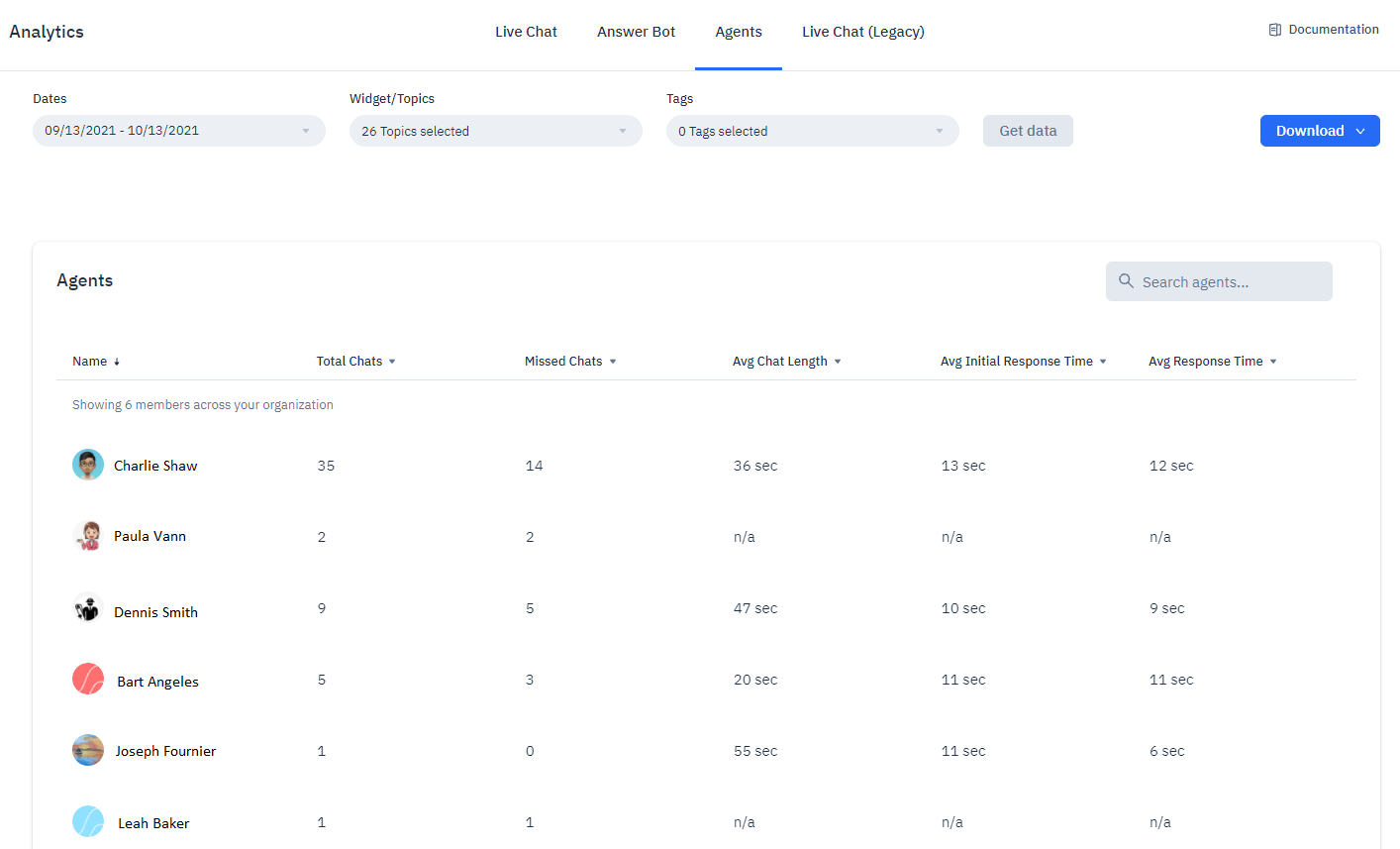Open the Live Chat tab

pos(526,32)
